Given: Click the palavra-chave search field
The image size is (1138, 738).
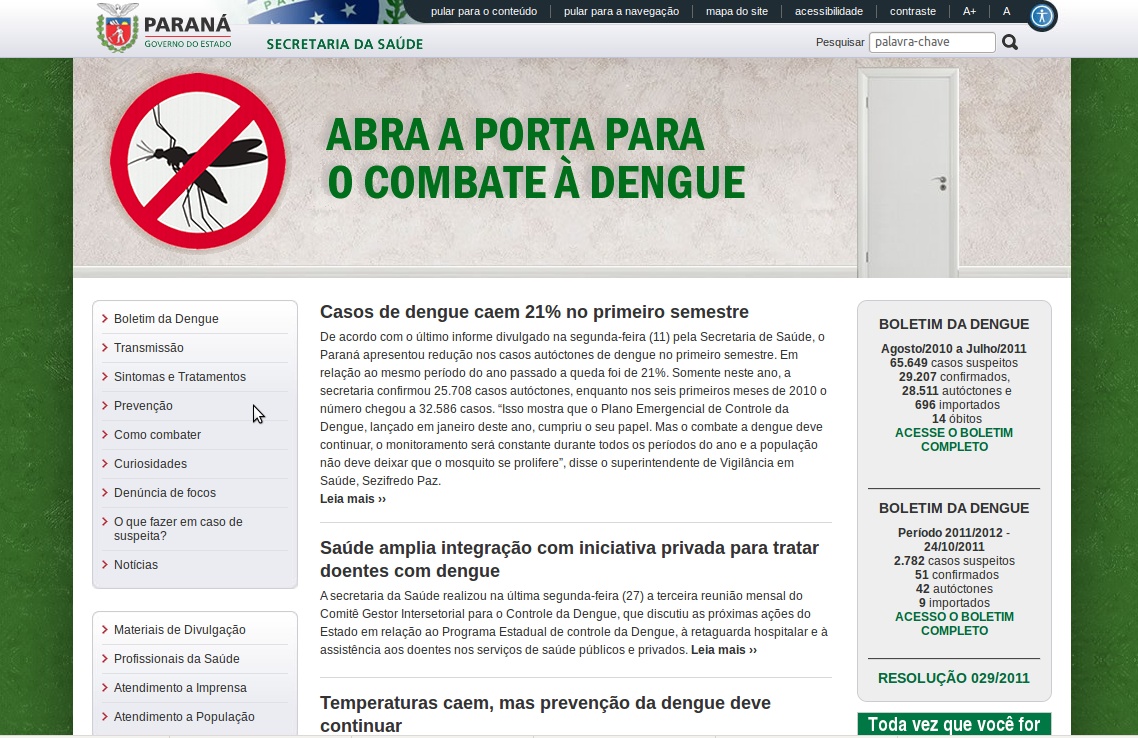Looking at the screenshot, I should (931, 42).
